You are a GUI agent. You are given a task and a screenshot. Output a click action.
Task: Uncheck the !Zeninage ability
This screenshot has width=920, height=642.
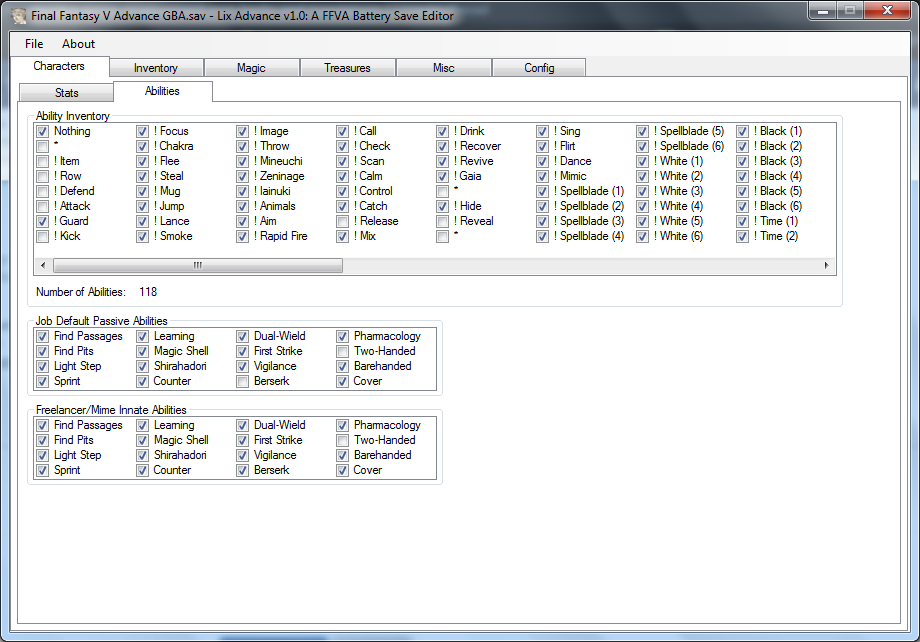tap(242, 176)
